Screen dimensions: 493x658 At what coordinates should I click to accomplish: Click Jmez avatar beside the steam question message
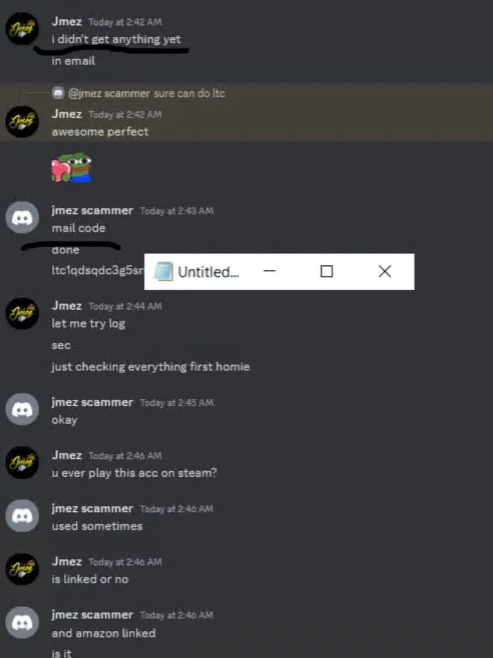click(x=22, y=462)
